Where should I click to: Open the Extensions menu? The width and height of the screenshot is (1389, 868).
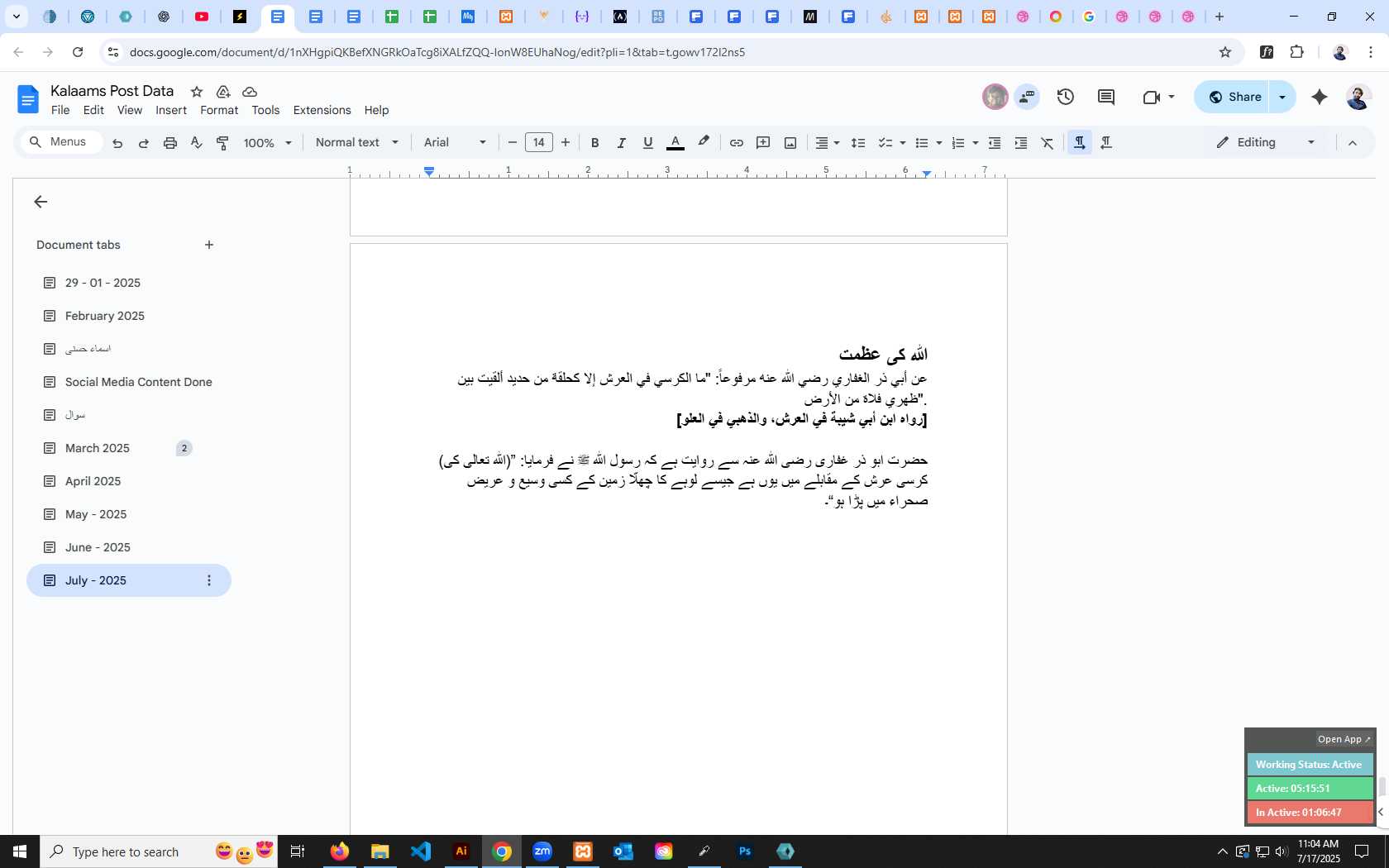pyautogui.click(x=322, y=110)
